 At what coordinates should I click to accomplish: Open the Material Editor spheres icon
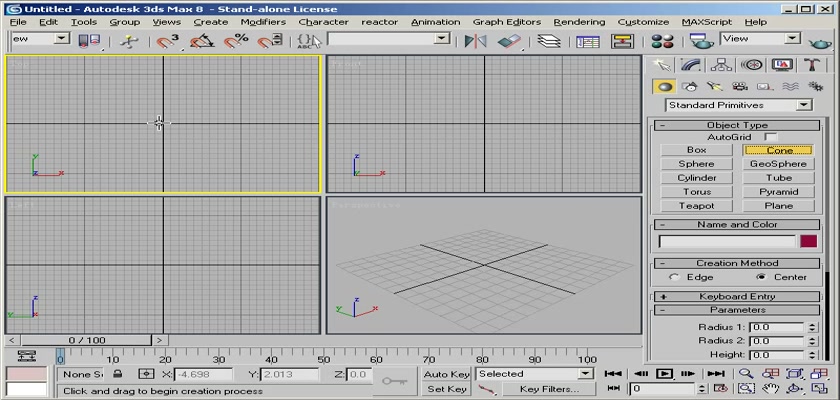pos(662,41)
